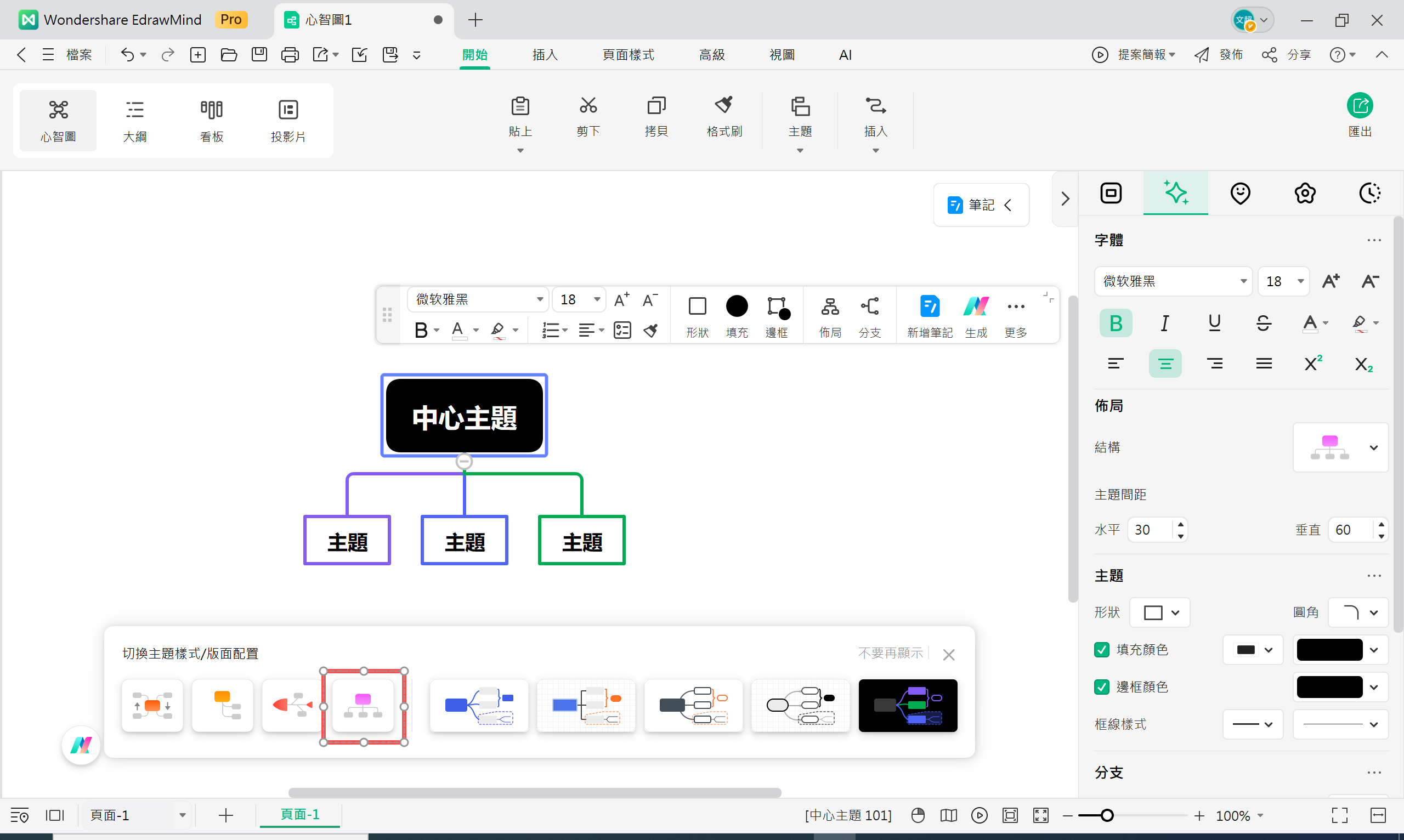Click the Format Painter 格式刷 icon
The width and height of the screenshot is (1404, 840).
tap(723, 106)
